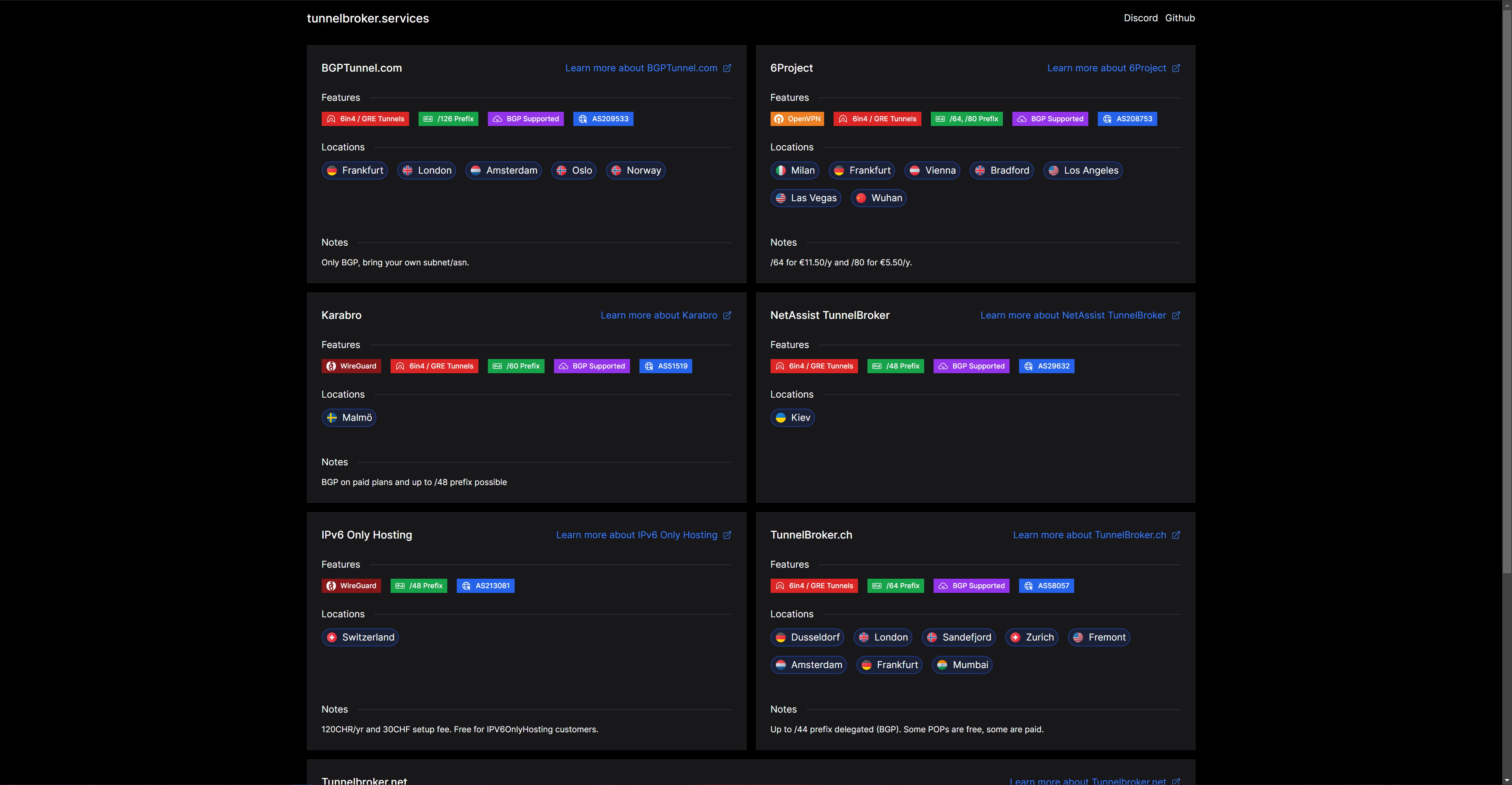This screenshot has width=1512, height=785.
Task: Click the Swiss flag icon next to Zurich
Action: pos(1015,638)
